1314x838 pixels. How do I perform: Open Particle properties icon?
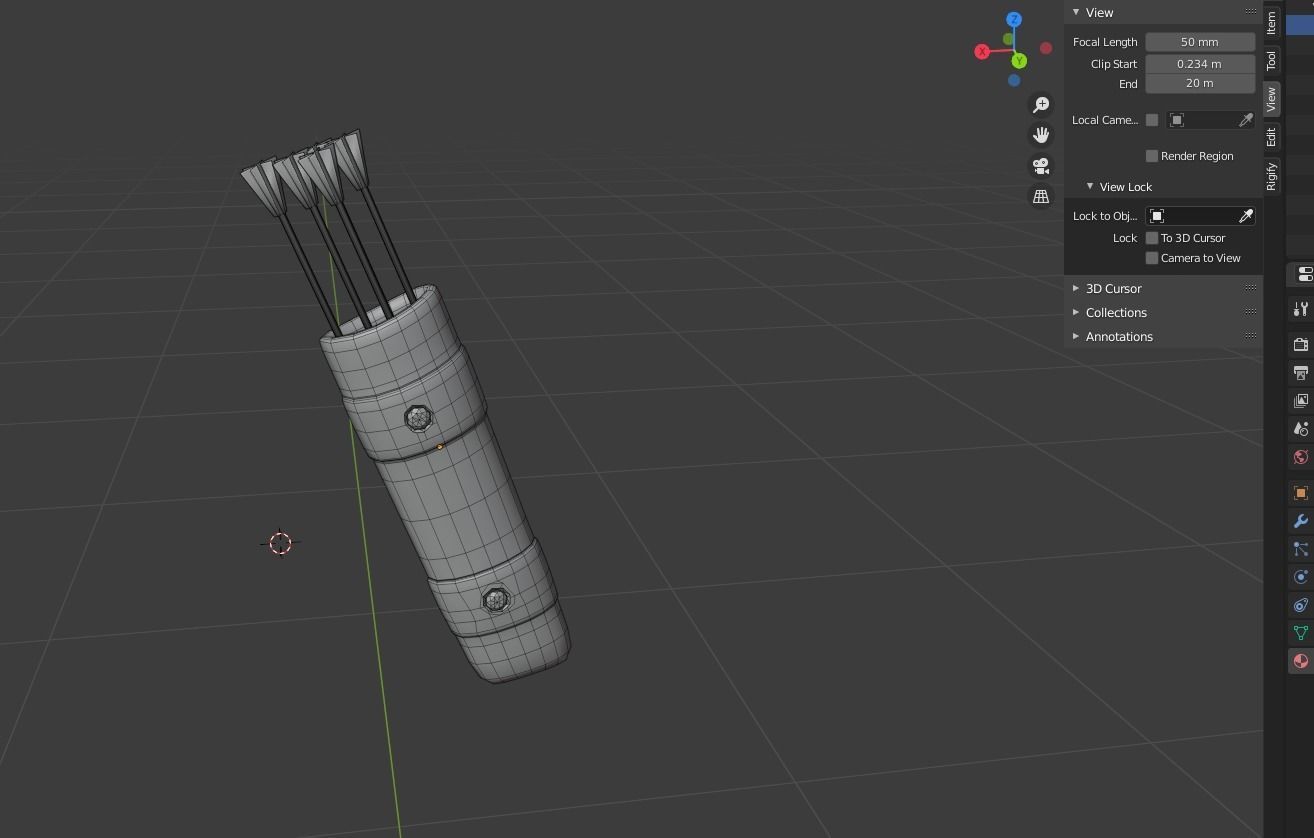[1300, 549]
